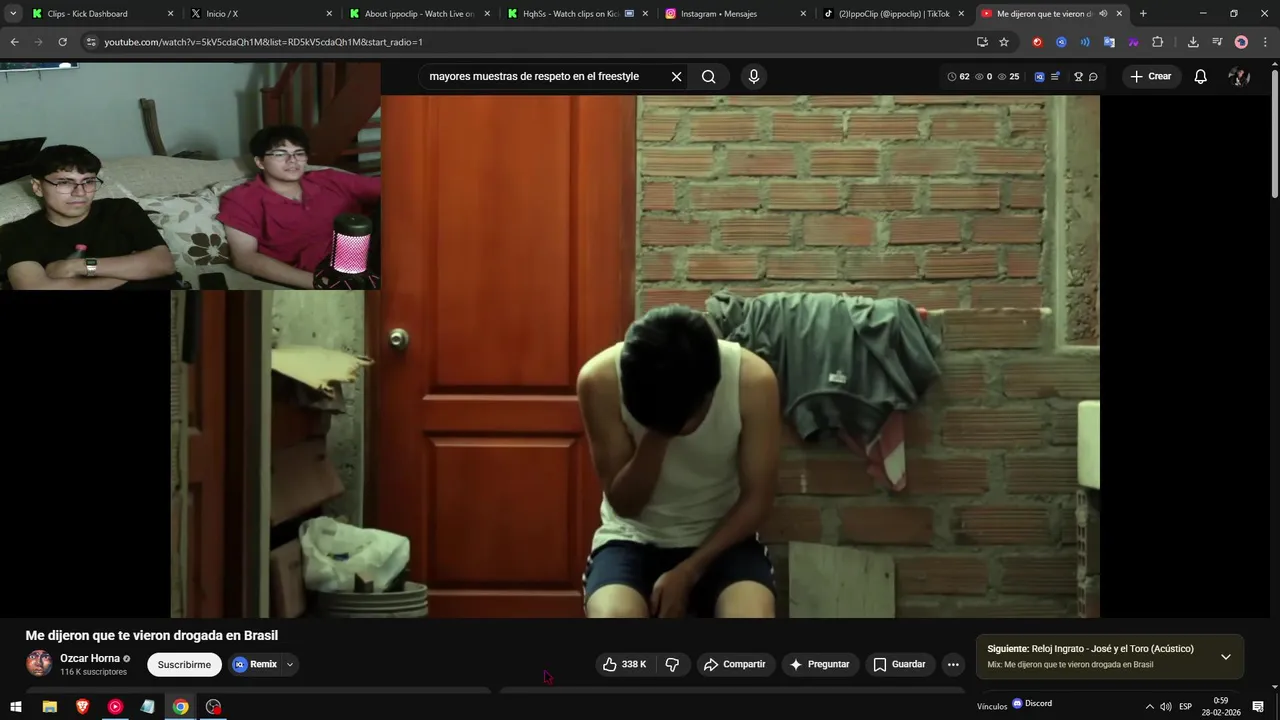Open the Windows notification center
1280x720 pixels.
click(x=1258, y=707)
